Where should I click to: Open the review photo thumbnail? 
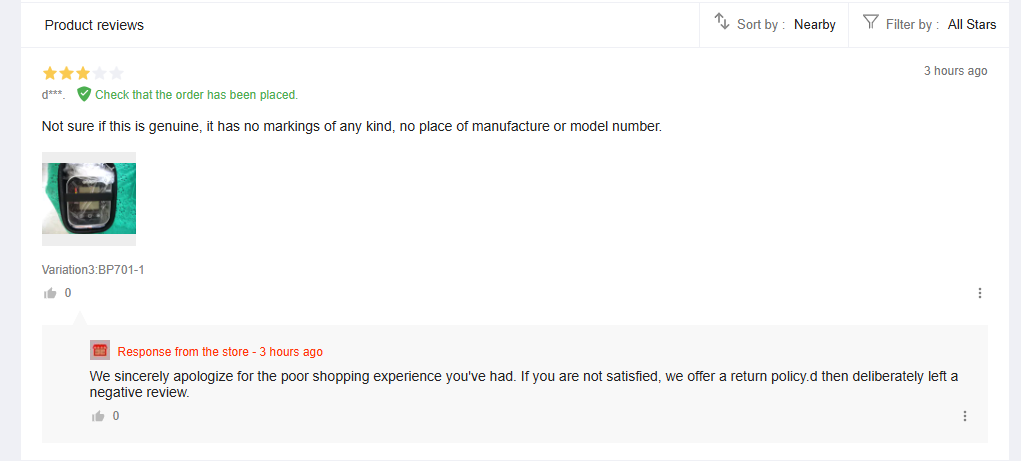89,199
